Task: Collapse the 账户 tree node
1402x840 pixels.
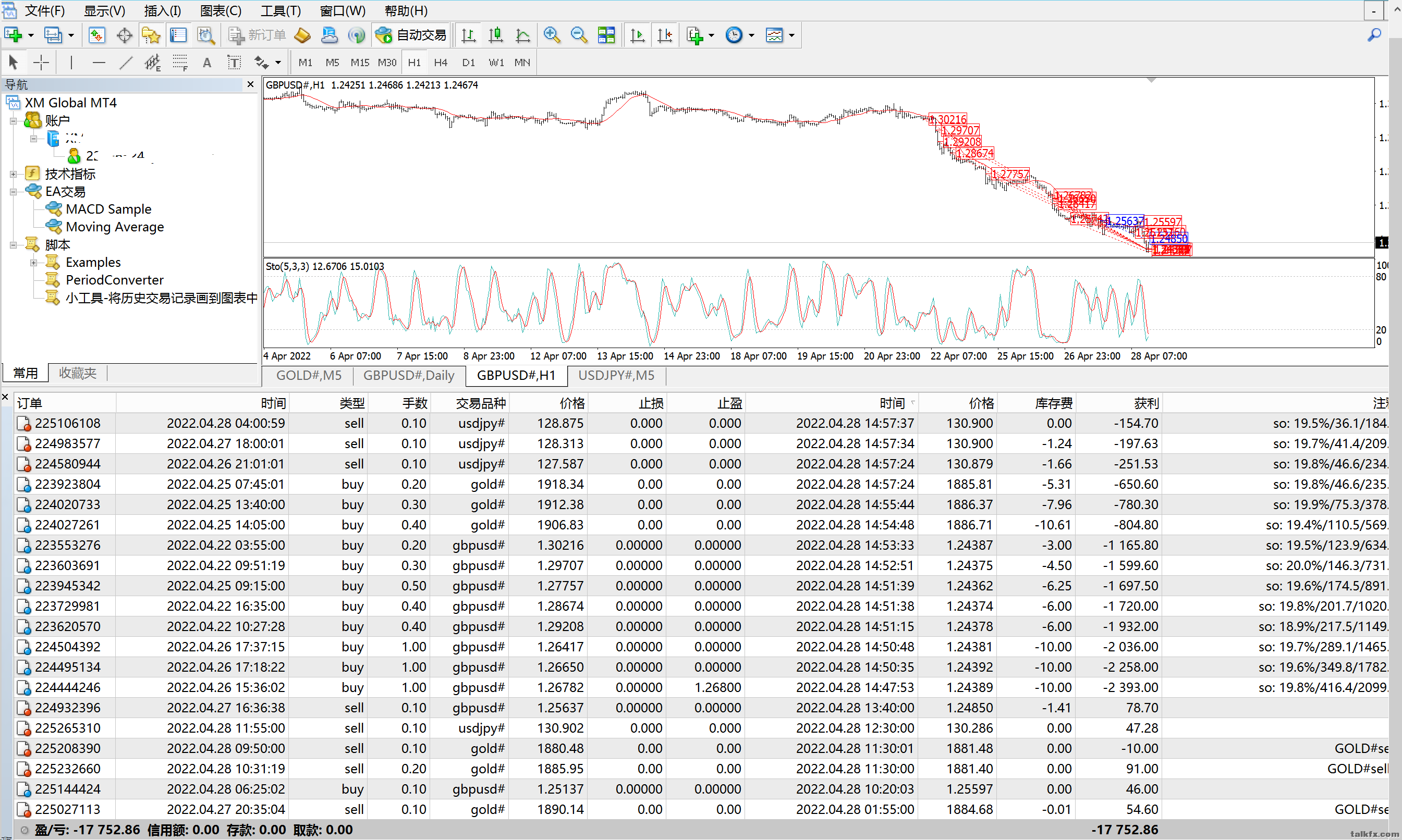Action: point(13,120)
